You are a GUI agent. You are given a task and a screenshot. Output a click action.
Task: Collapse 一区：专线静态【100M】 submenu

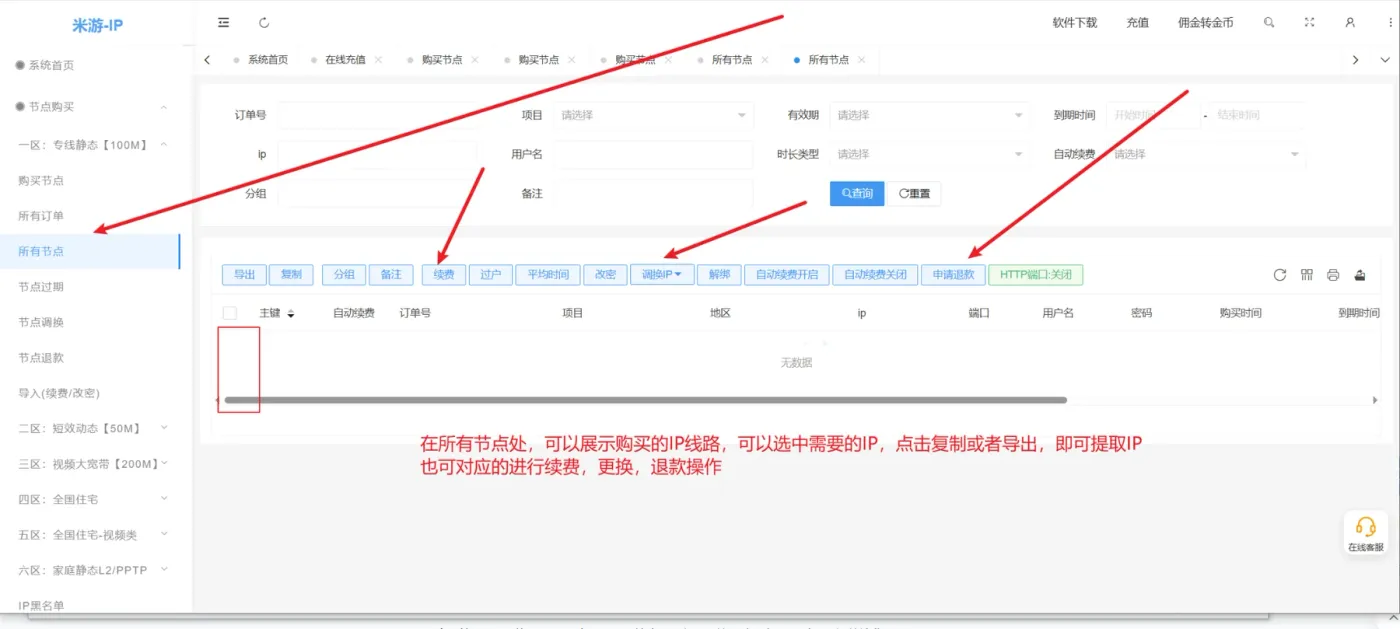click(164, 145)
